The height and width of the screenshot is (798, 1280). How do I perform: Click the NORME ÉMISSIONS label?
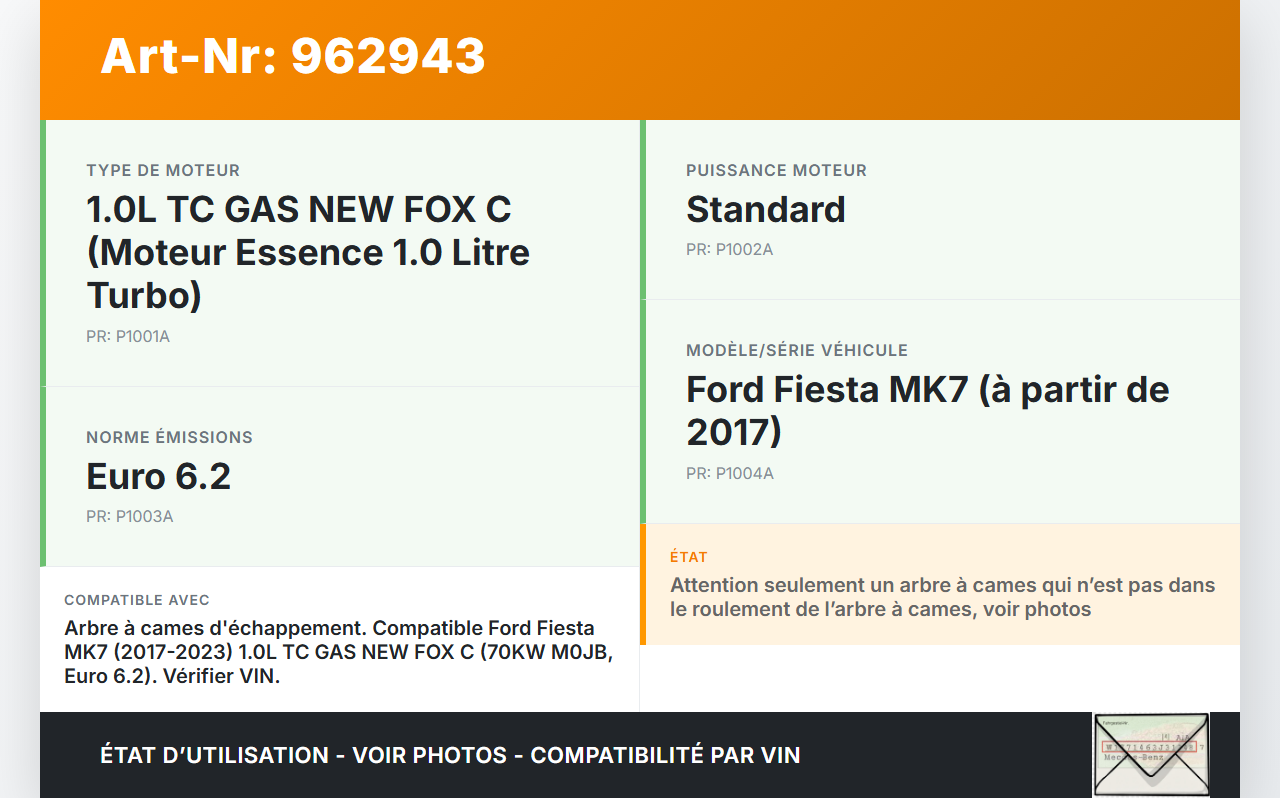click(169, 438)
